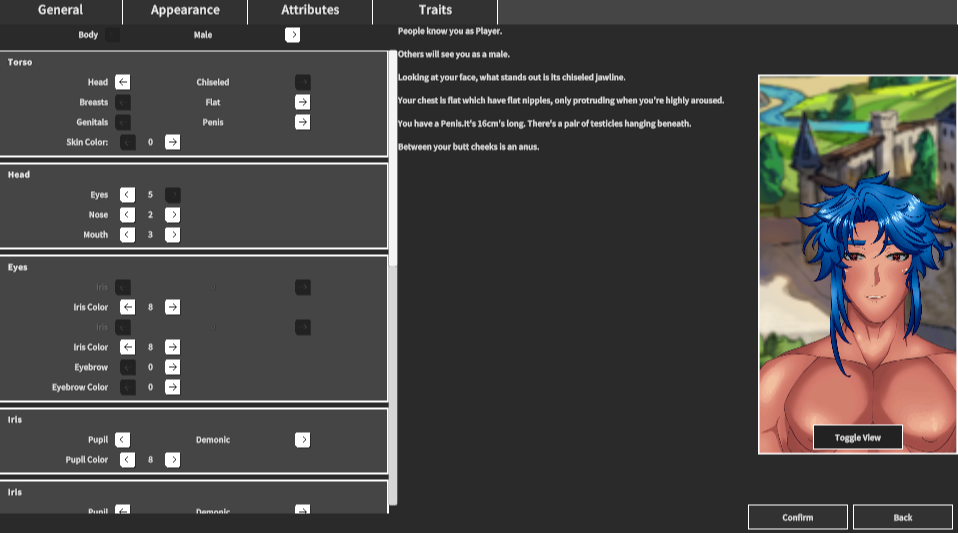Switch to the Attributes tab
958x533 pixels.
coord(310,10)
